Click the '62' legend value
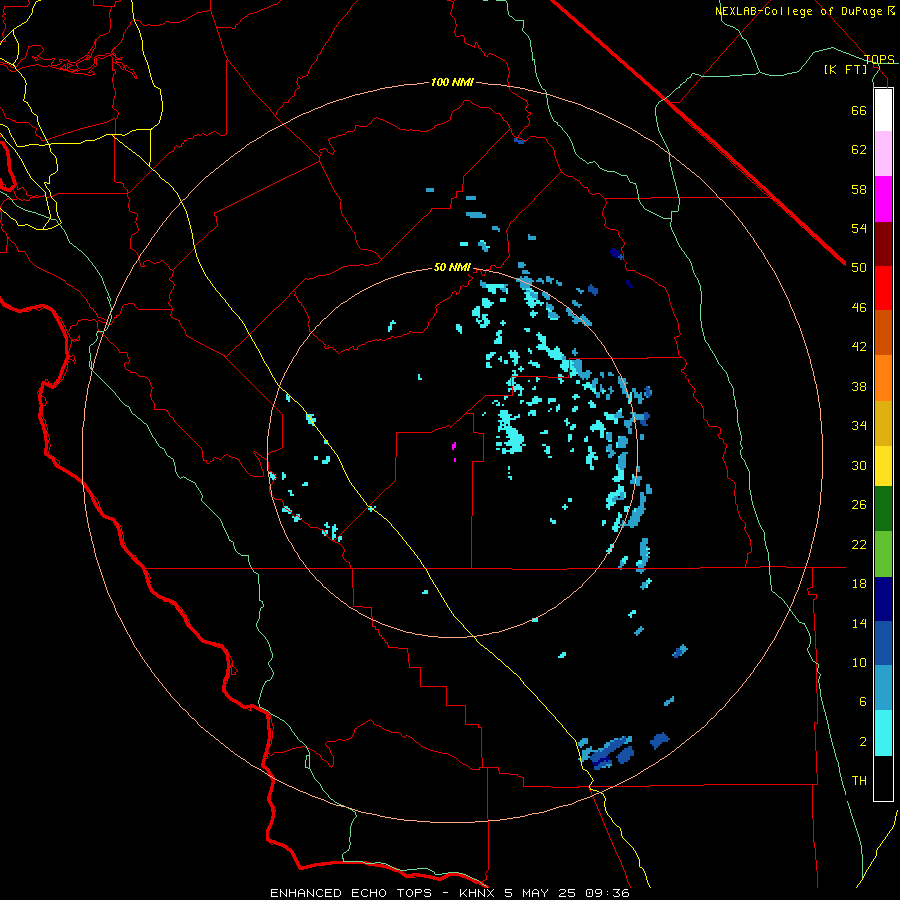The height and width of the screenshot is (900, 900). (859, 150)
